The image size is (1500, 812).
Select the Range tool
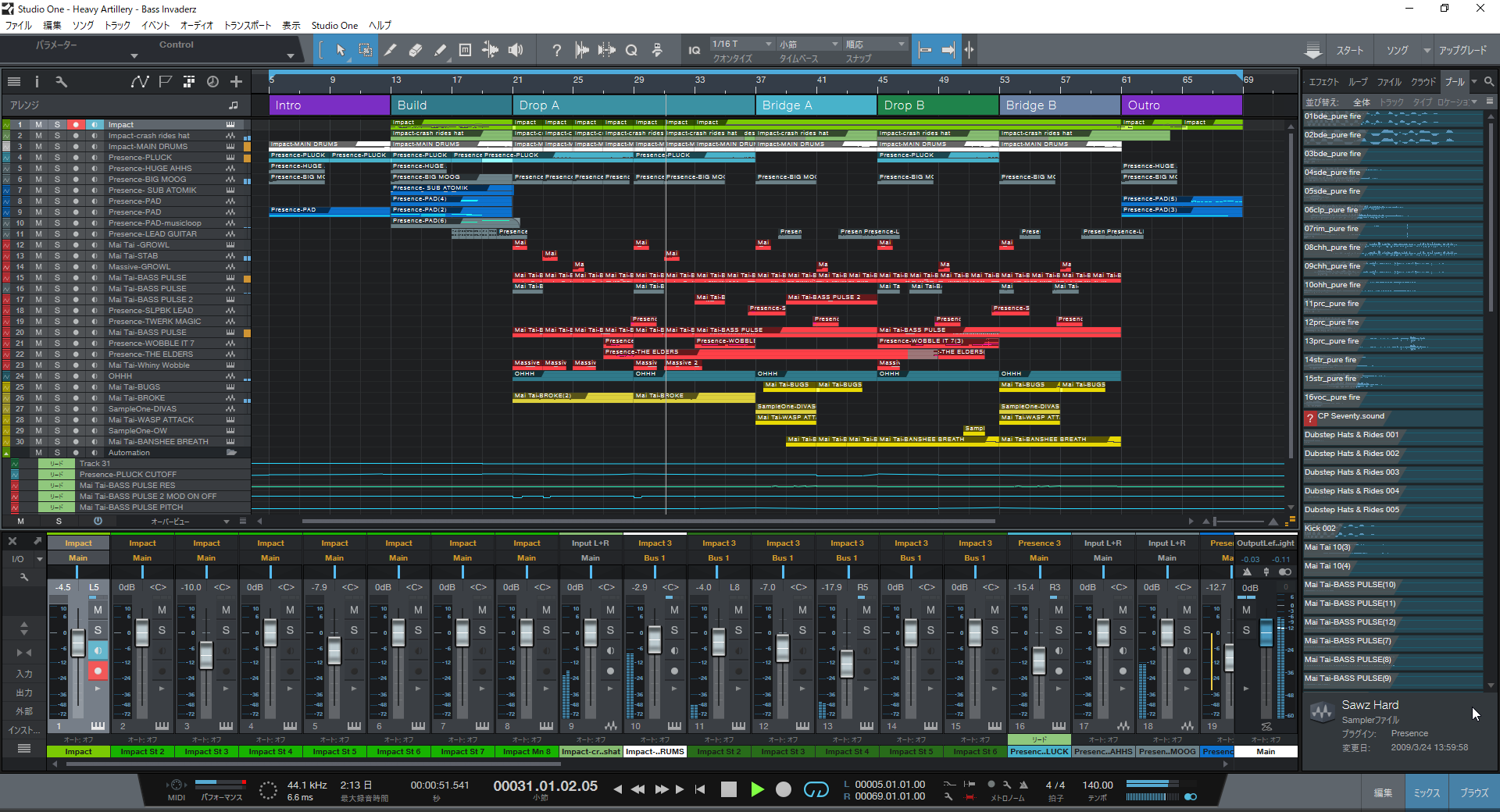click(x=365, y=50)
